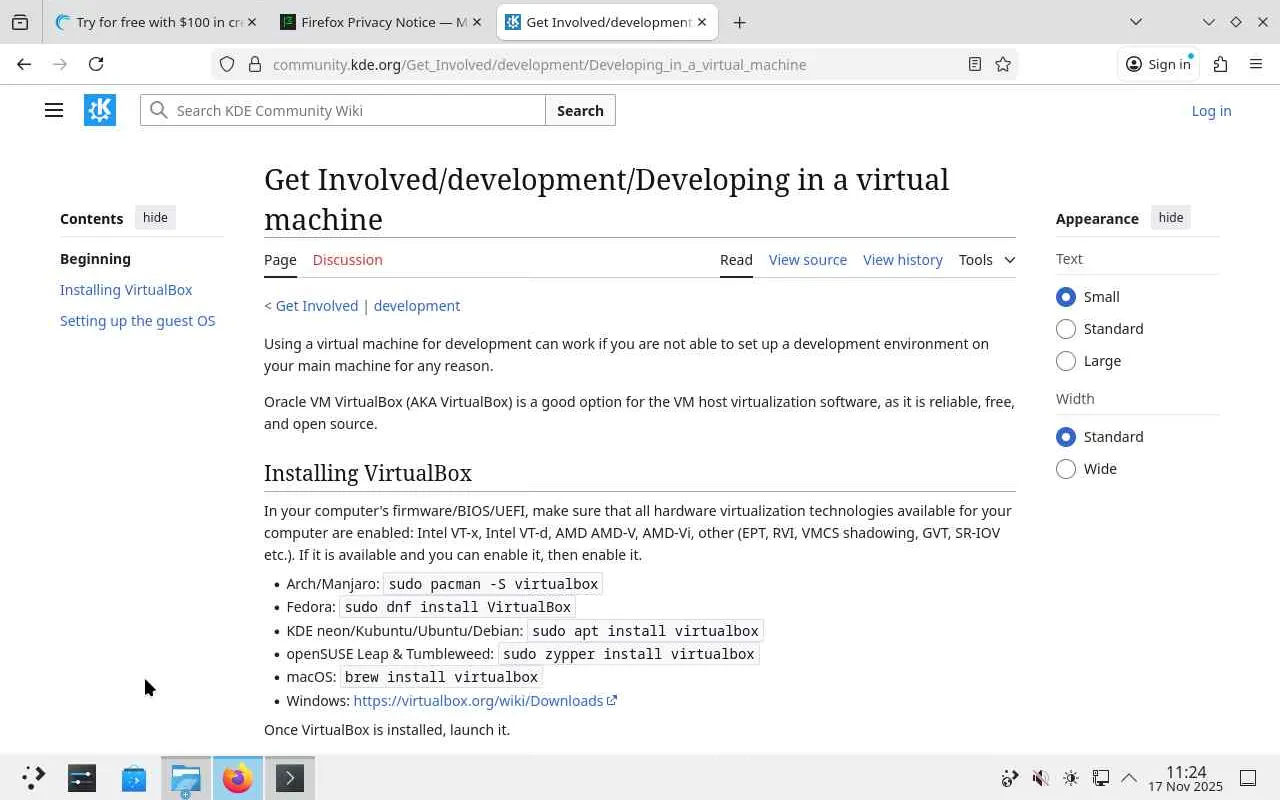Click the "sudo zypper install virtualbox" command text
Viewport: 1280px width, 800px height.
628,654
